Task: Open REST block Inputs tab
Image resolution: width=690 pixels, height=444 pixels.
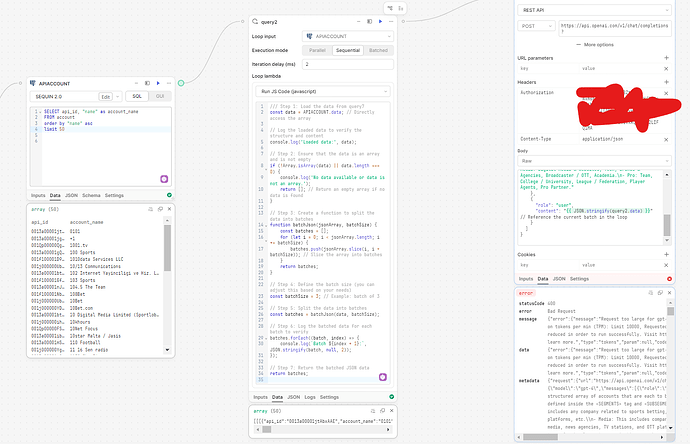Action: tap(525, 279)
